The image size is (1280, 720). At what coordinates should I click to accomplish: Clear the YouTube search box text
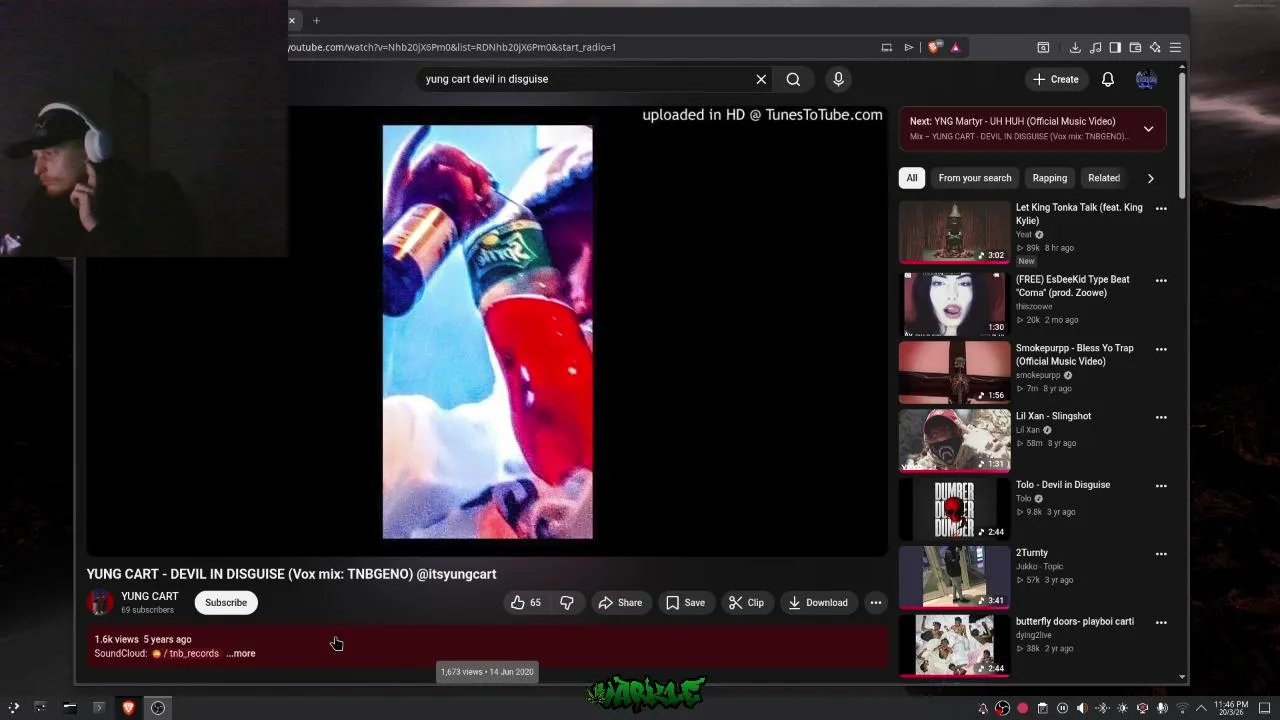(761, 79)
